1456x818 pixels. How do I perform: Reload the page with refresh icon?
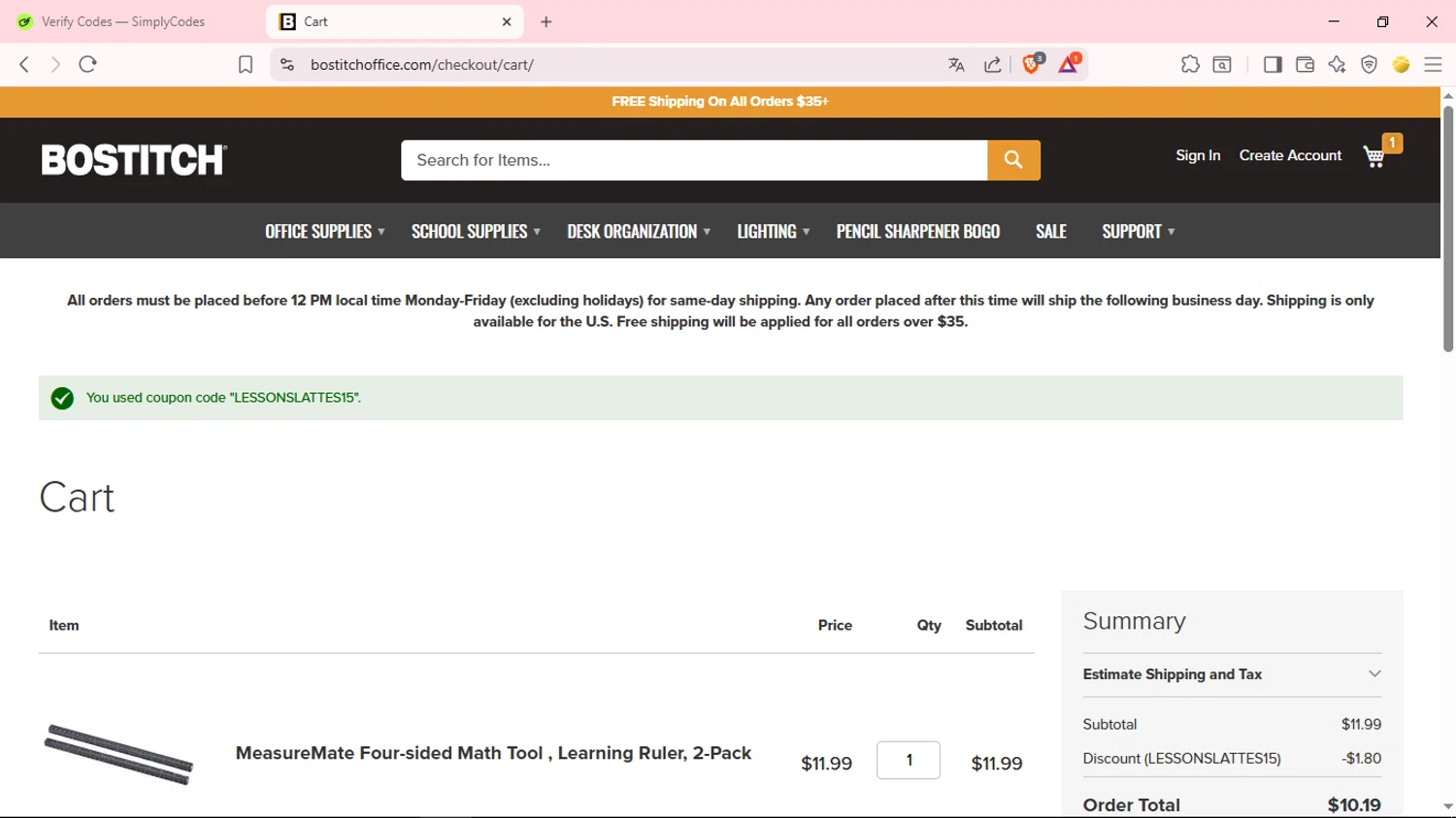(x=87, y=64)
